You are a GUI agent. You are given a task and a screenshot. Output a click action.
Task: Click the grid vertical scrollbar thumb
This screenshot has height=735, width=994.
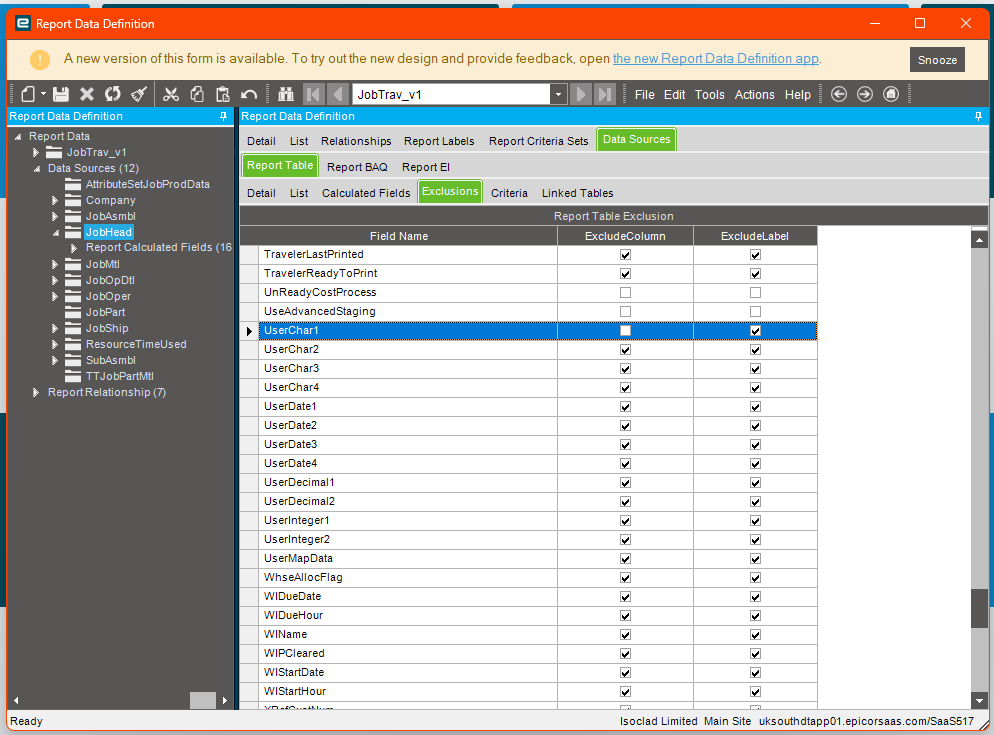click(979, 608)
